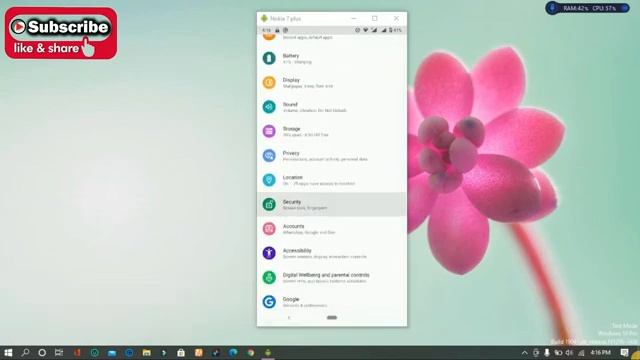Click the network icon in system tray

(581, 353)
